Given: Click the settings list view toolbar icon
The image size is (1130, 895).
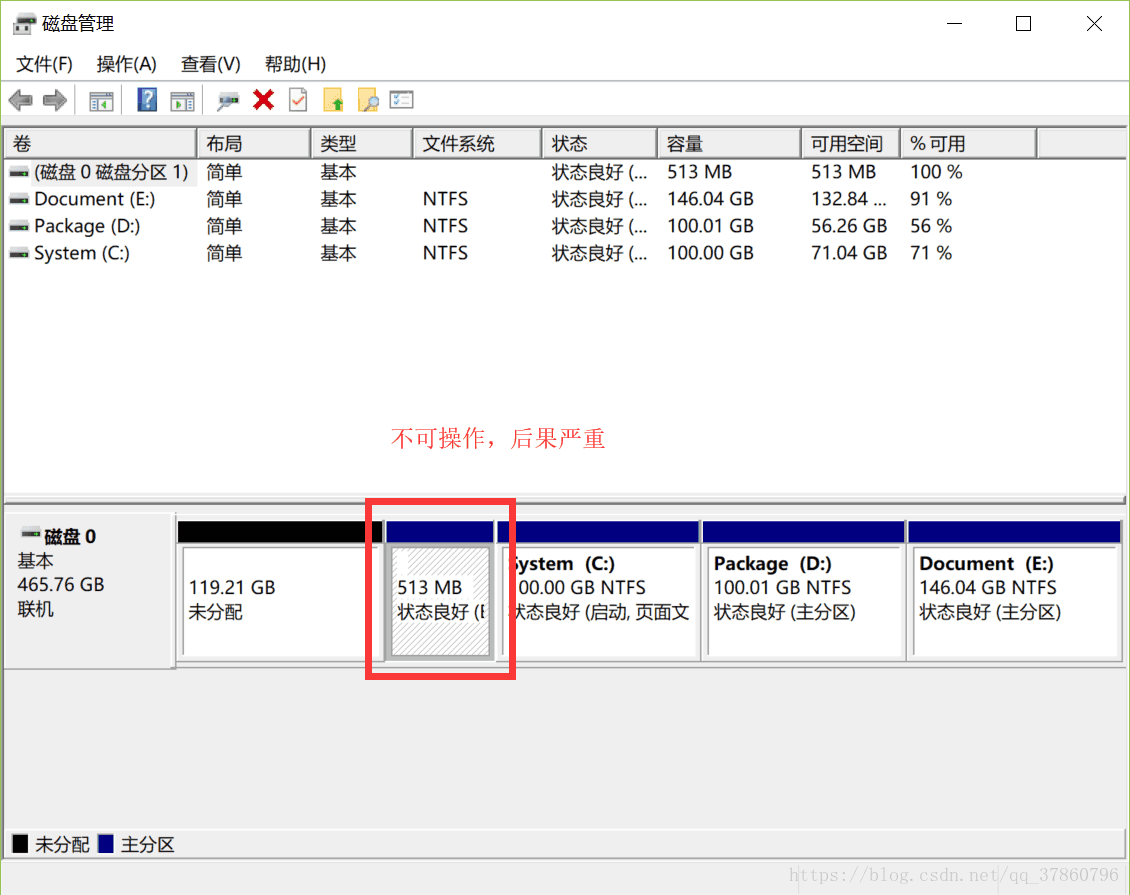Looking at the screenshot, I should click(x=401, y=99).
